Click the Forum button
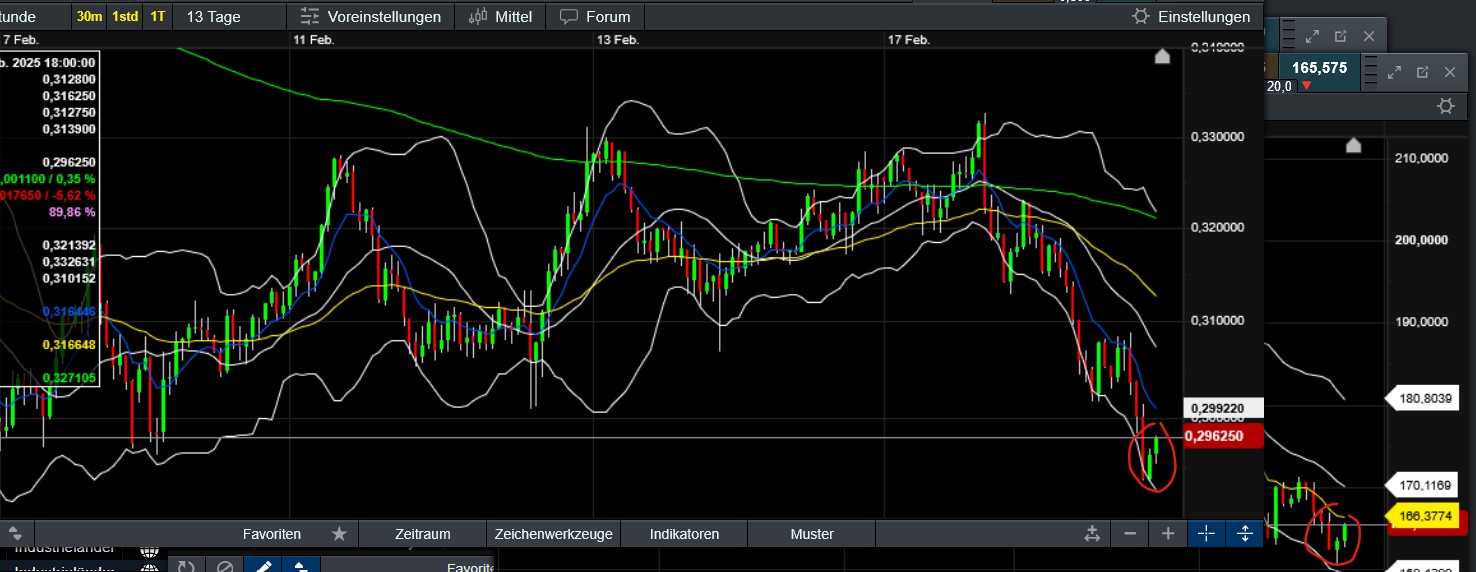The height and width of the screenshot is (572, 1476). [595, 17]
